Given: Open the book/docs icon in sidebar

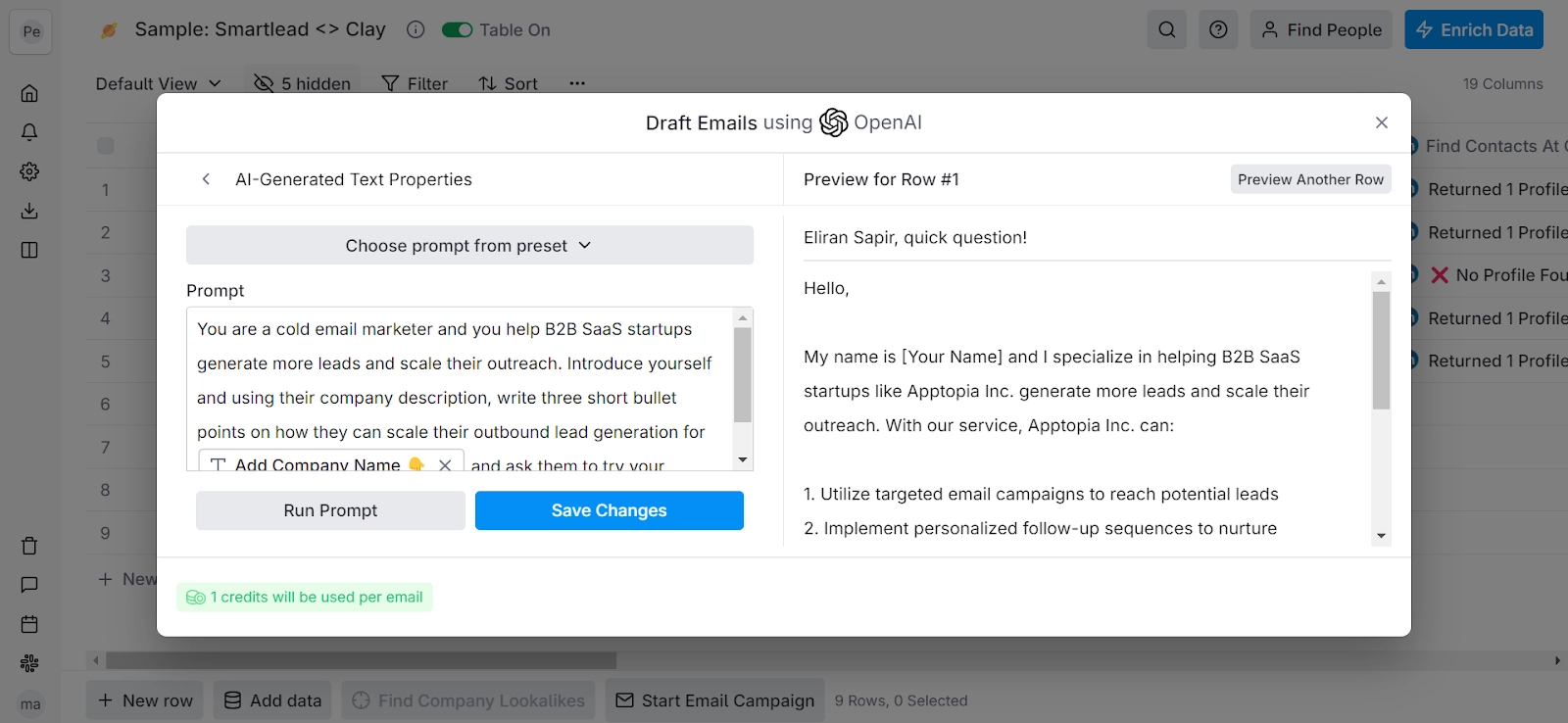Looking at the screenshot, I should 29,250.
